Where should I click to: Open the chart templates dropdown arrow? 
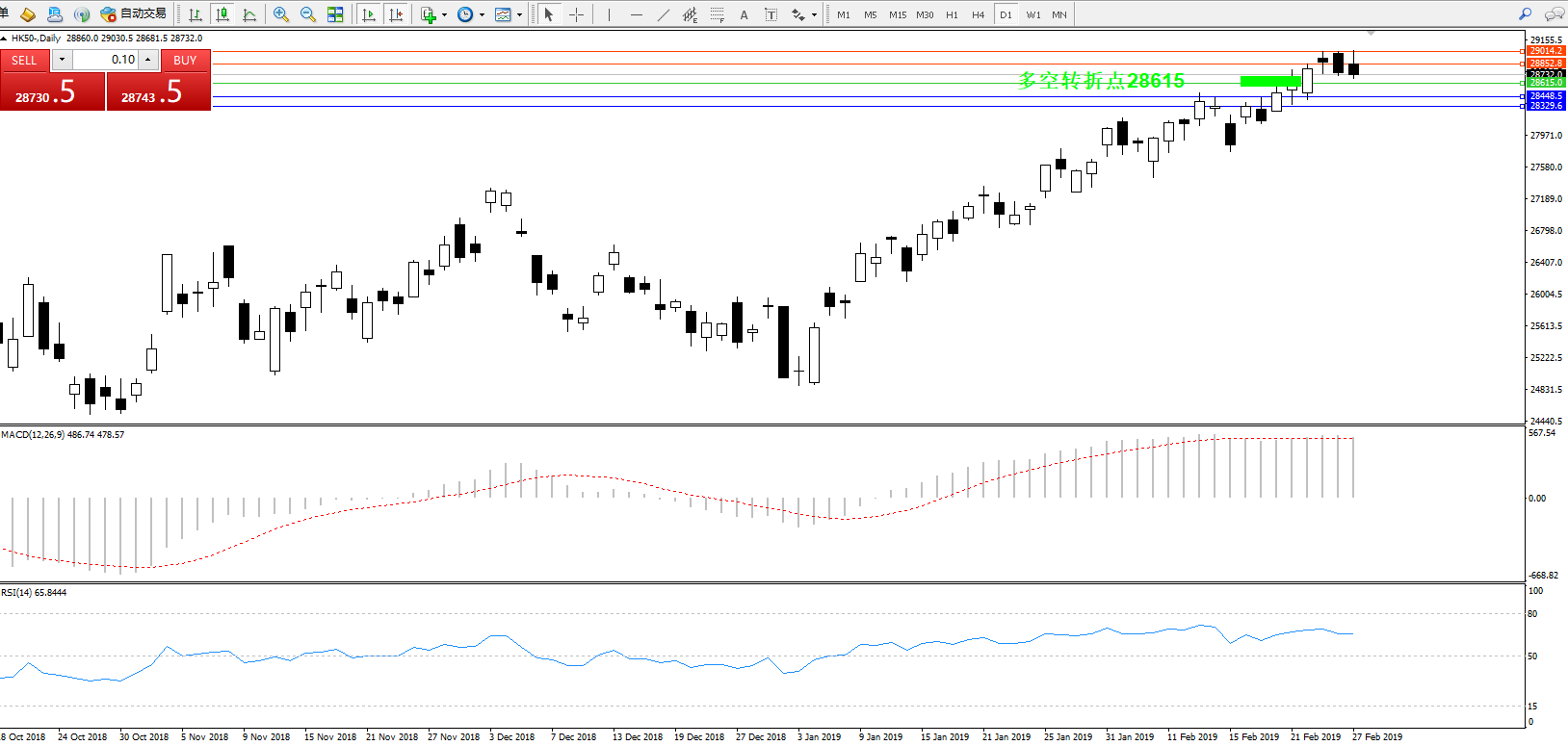[520, 15]
